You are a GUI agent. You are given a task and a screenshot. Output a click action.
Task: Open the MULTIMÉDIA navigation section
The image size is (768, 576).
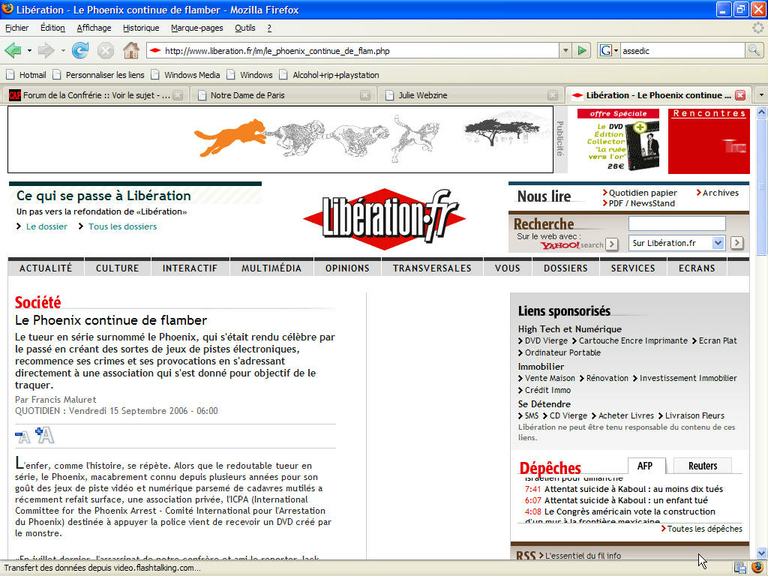pyautogui.click(x=271, y=268)
